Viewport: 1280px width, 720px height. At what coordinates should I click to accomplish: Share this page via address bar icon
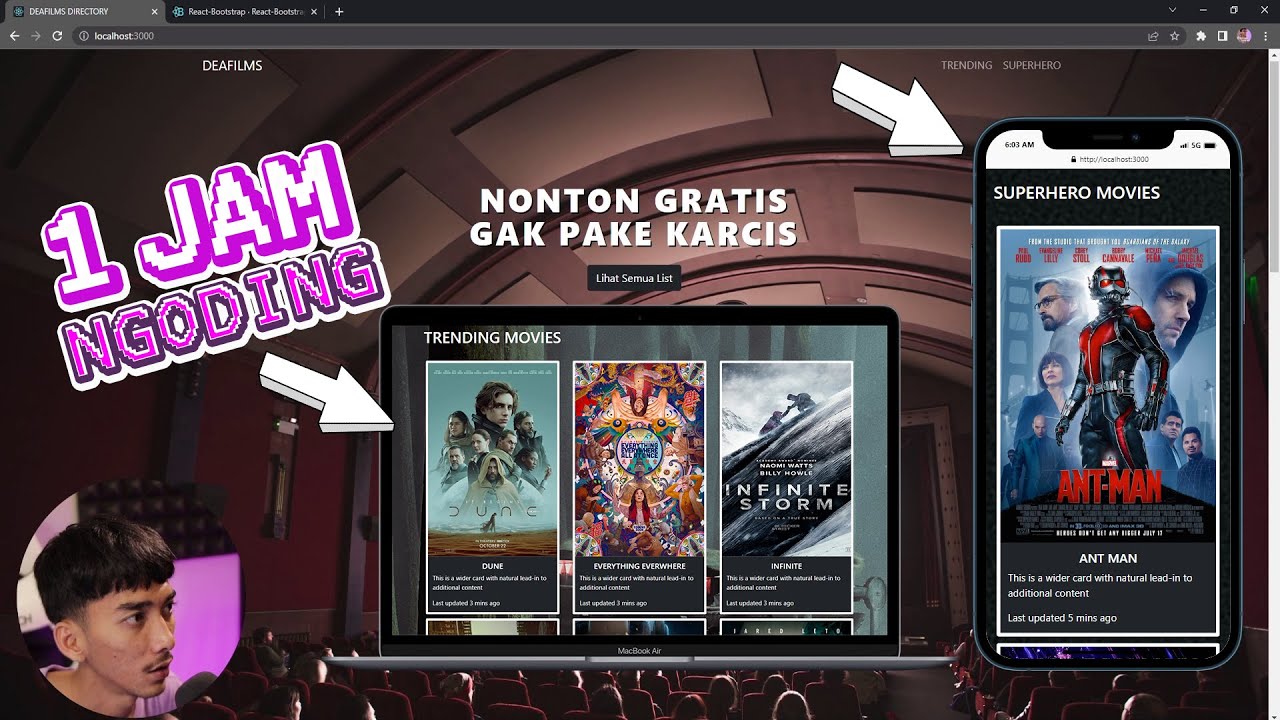[1153, 36]
